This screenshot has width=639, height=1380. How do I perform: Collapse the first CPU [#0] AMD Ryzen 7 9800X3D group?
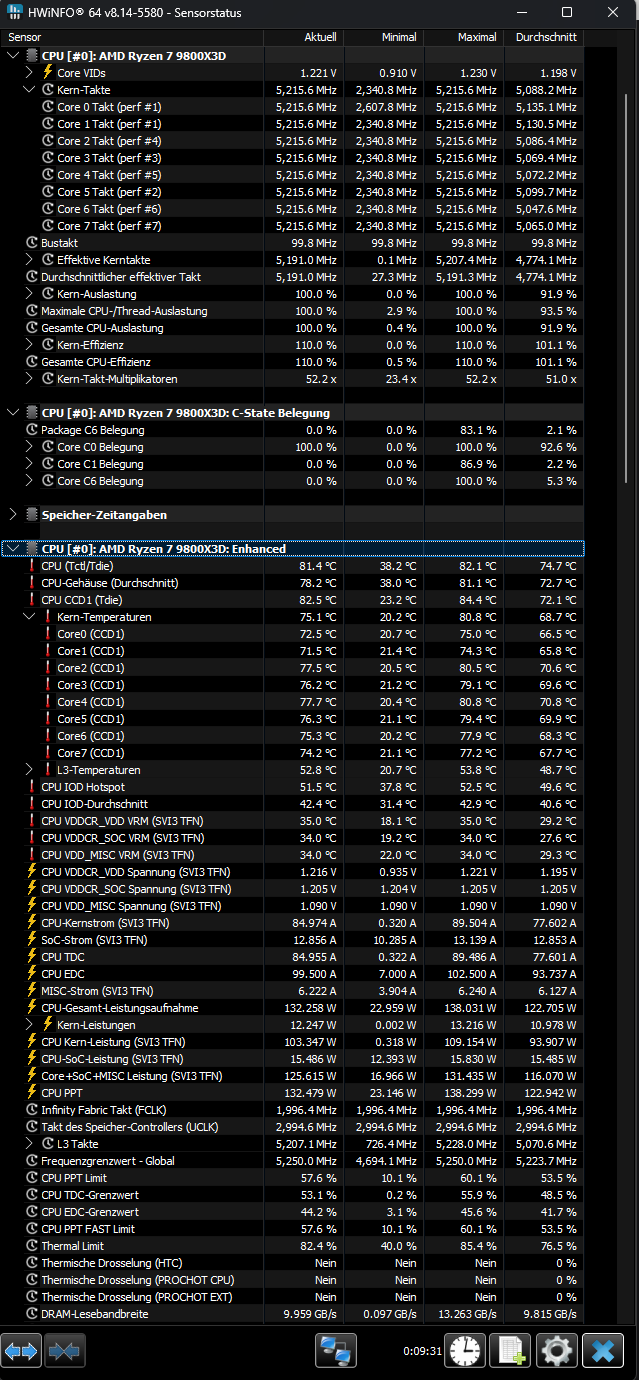[12, 56]
